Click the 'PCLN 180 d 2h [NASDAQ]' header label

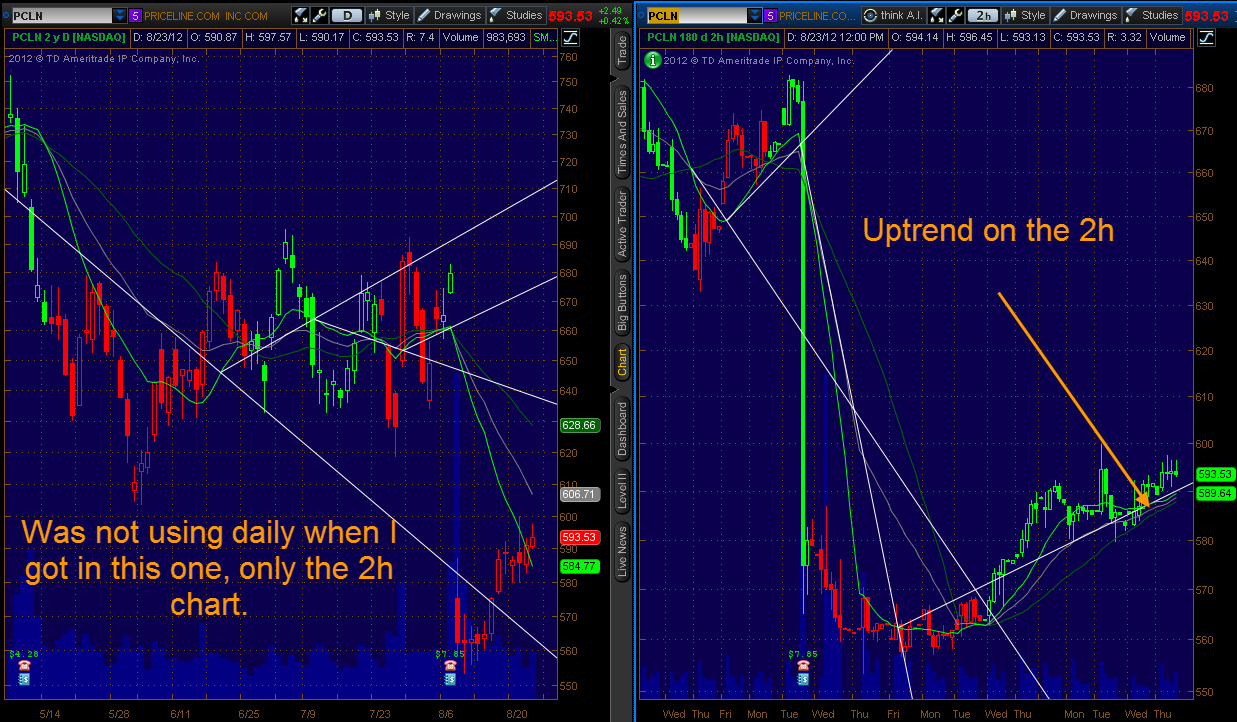[x=714, y=37]
